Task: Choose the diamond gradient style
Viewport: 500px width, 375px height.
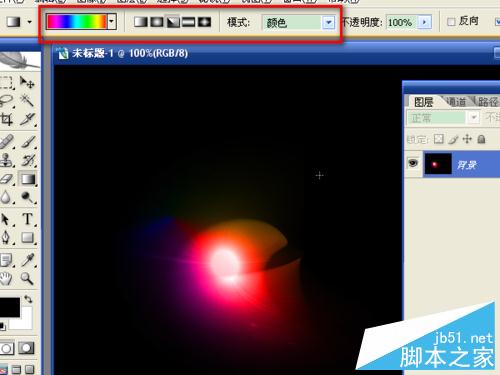Action: [x=205, y=22]
